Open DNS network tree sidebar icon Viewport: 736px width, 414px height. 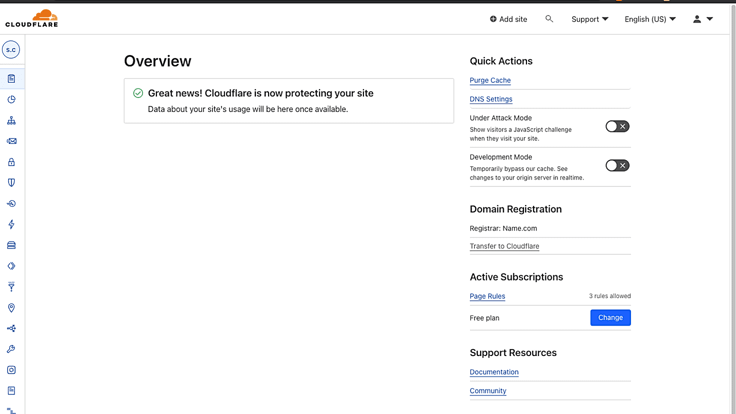point(11,121)
